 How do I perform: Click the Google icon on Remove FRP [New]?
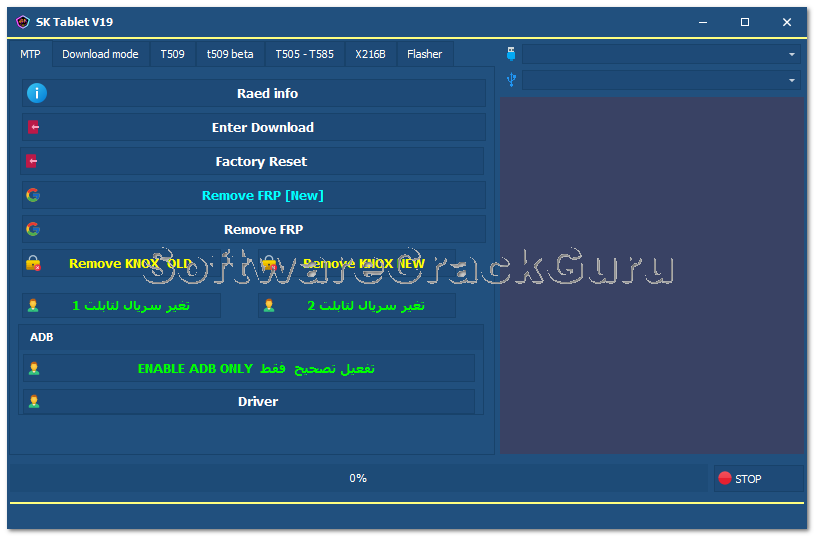(33, 195)
